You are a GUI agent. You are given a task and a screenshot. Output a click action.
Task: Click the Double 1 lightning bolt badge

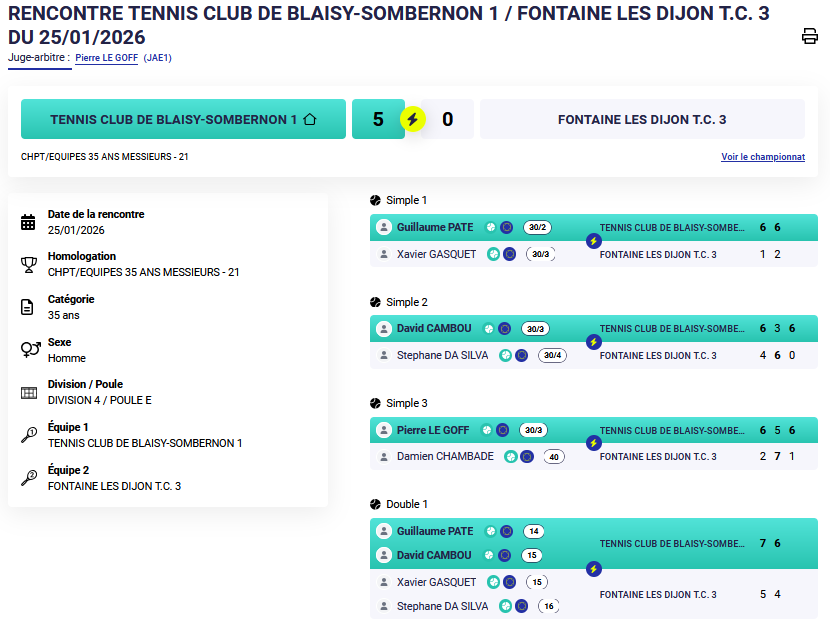coord(593,569)
